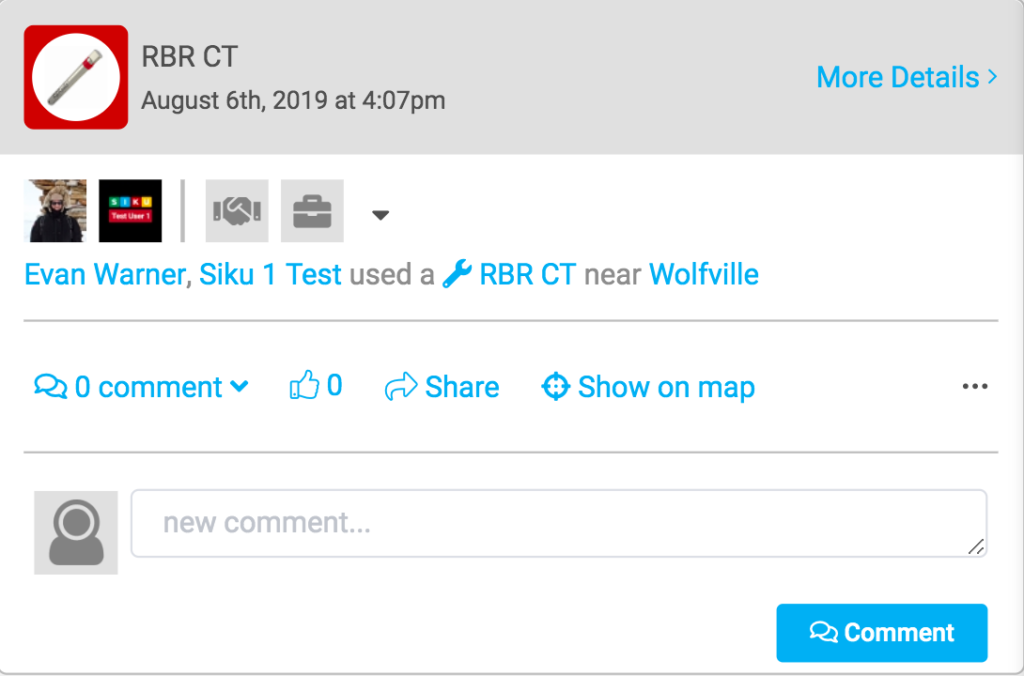1024x676 pixels.
Task: Click the blue Comment button
Action: (x=881, y=633)
